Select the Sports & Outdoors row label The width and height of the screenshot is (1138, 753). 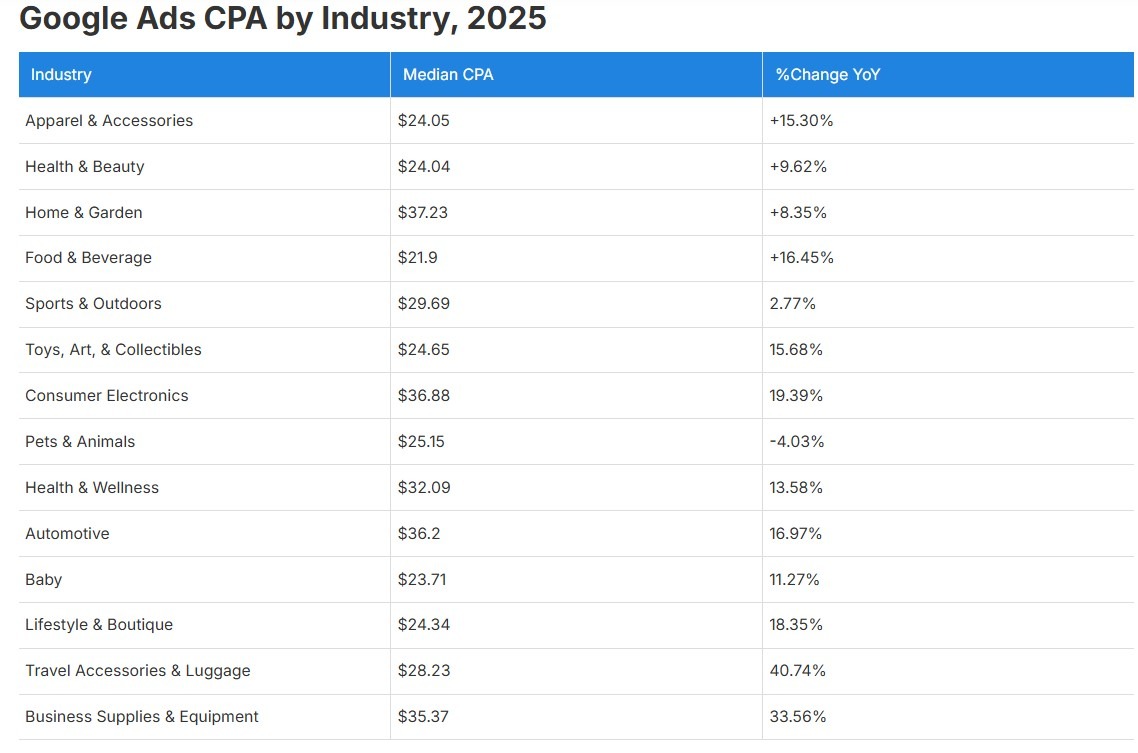coord(93,304)
